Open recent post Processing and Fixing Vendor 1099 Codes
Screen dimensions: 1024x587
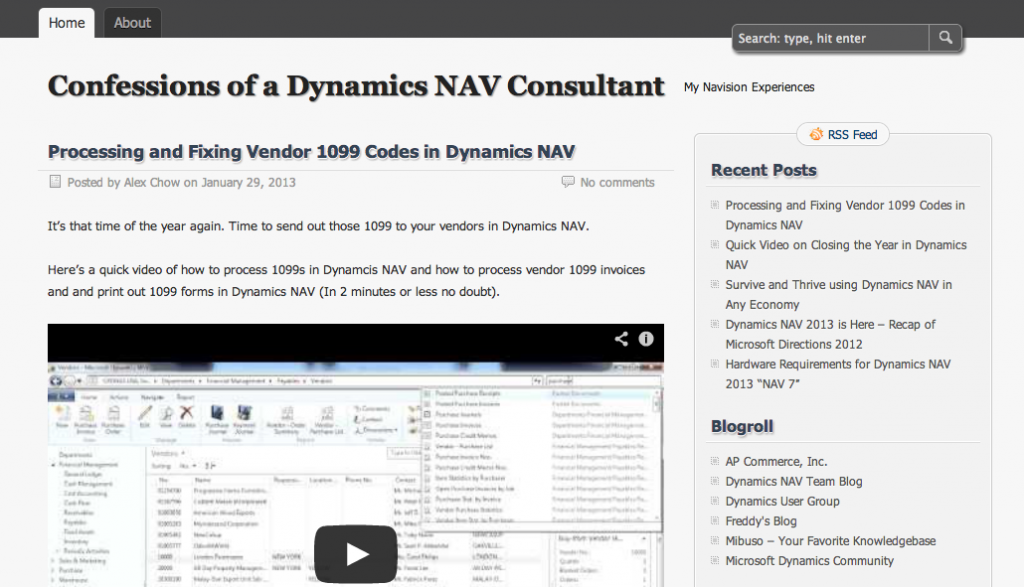click(x=844, y=215)
